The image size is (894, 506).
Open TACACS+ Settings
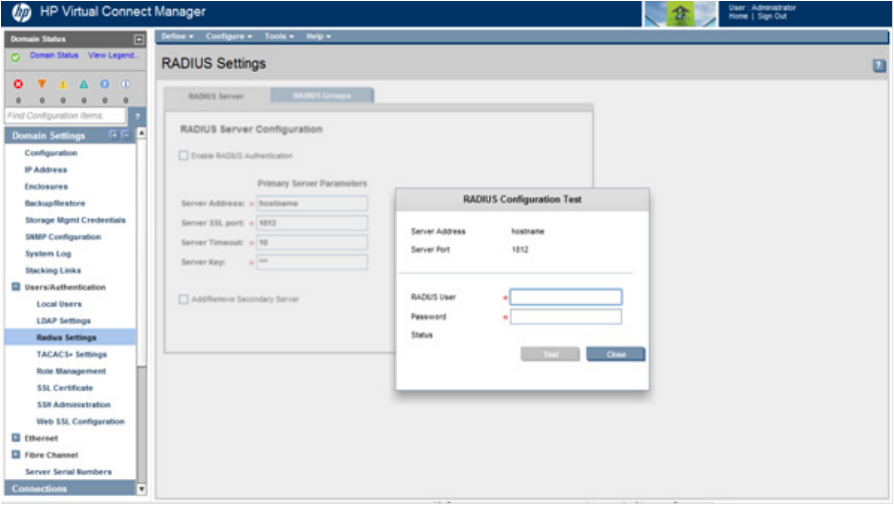72,354
